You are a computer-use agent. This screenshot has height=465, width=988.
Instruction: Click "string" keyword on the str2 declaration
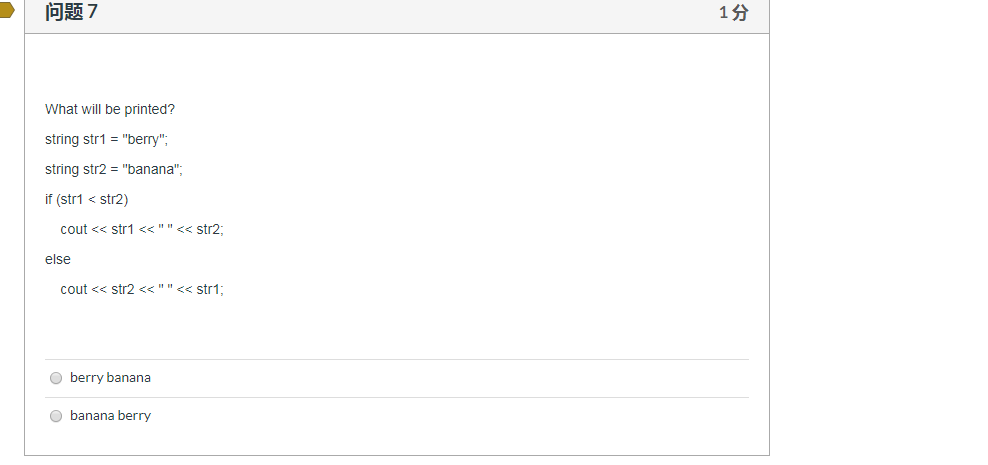point(62,169)
